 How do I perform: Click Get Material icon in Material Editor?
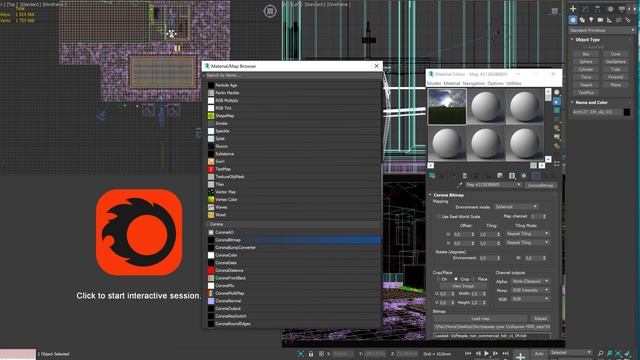pyautogui.click(x=432, y=176)
